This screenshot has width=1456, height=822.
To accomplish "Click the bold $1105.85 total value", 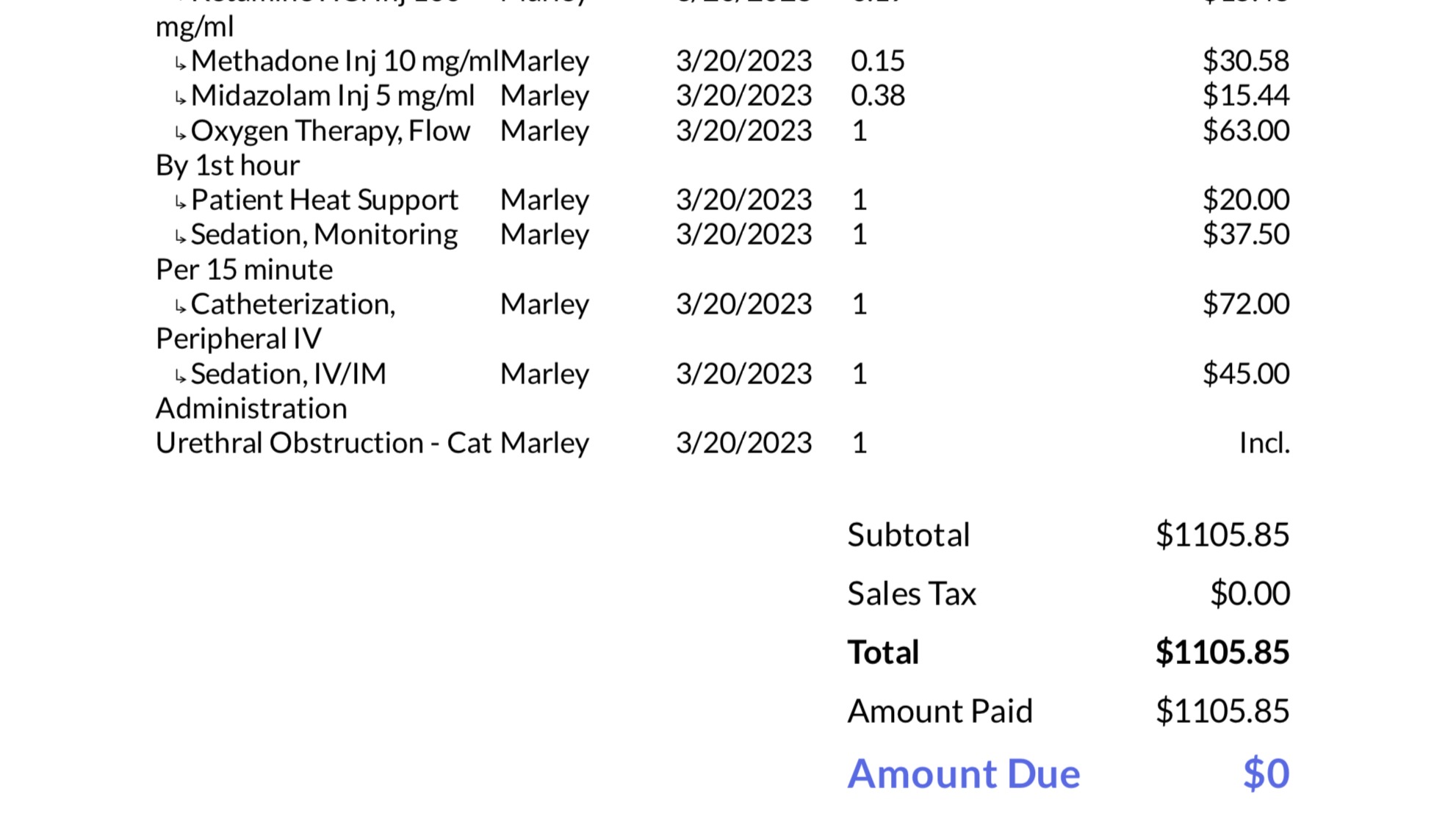I will (1222, 652).
